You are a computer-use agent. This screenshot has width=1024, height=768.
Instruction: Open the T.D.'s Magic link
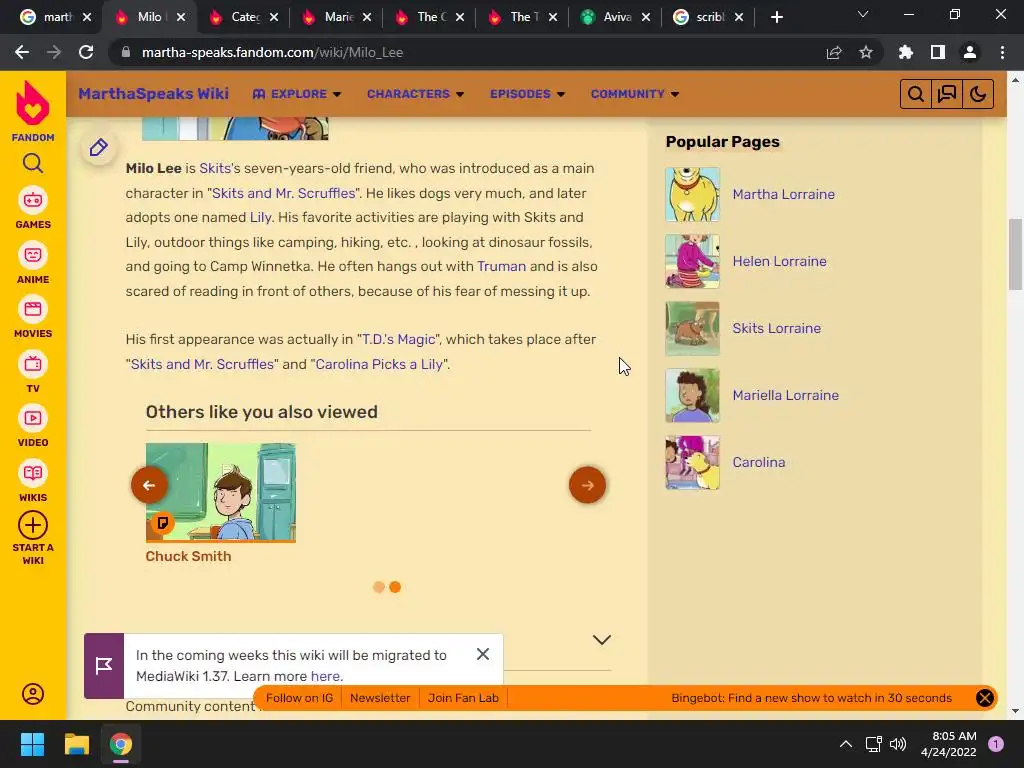(x=398, y=340)
